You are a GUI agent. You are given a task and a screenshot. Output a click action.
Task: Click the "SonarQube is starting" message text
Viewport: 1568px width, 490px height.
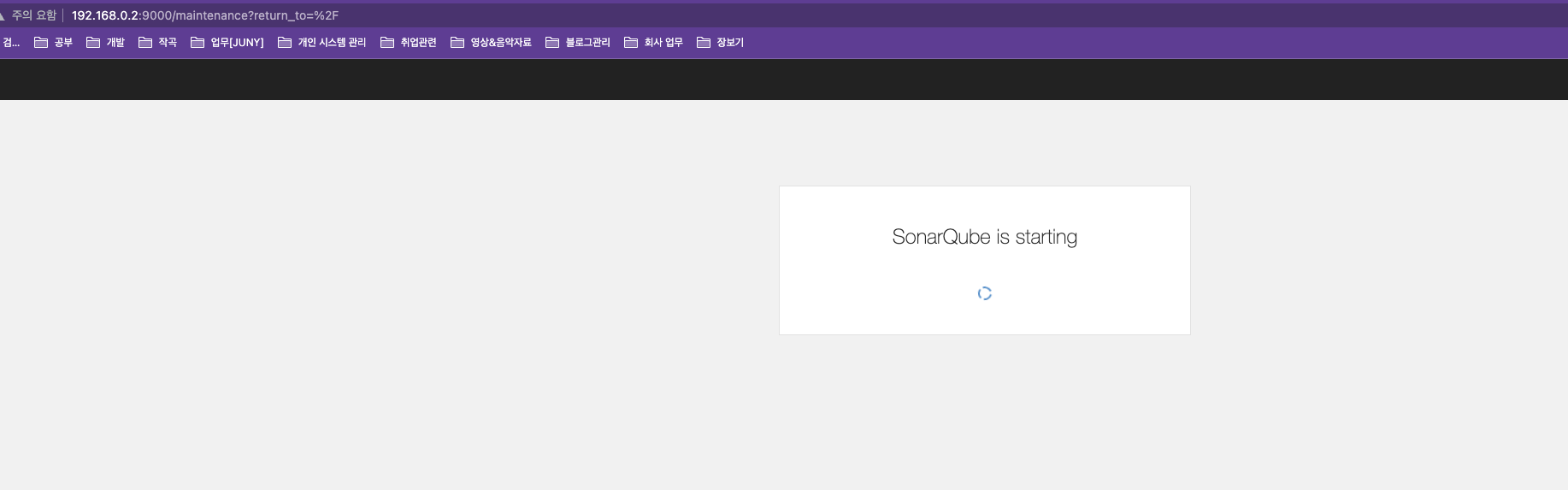(985, 237)
